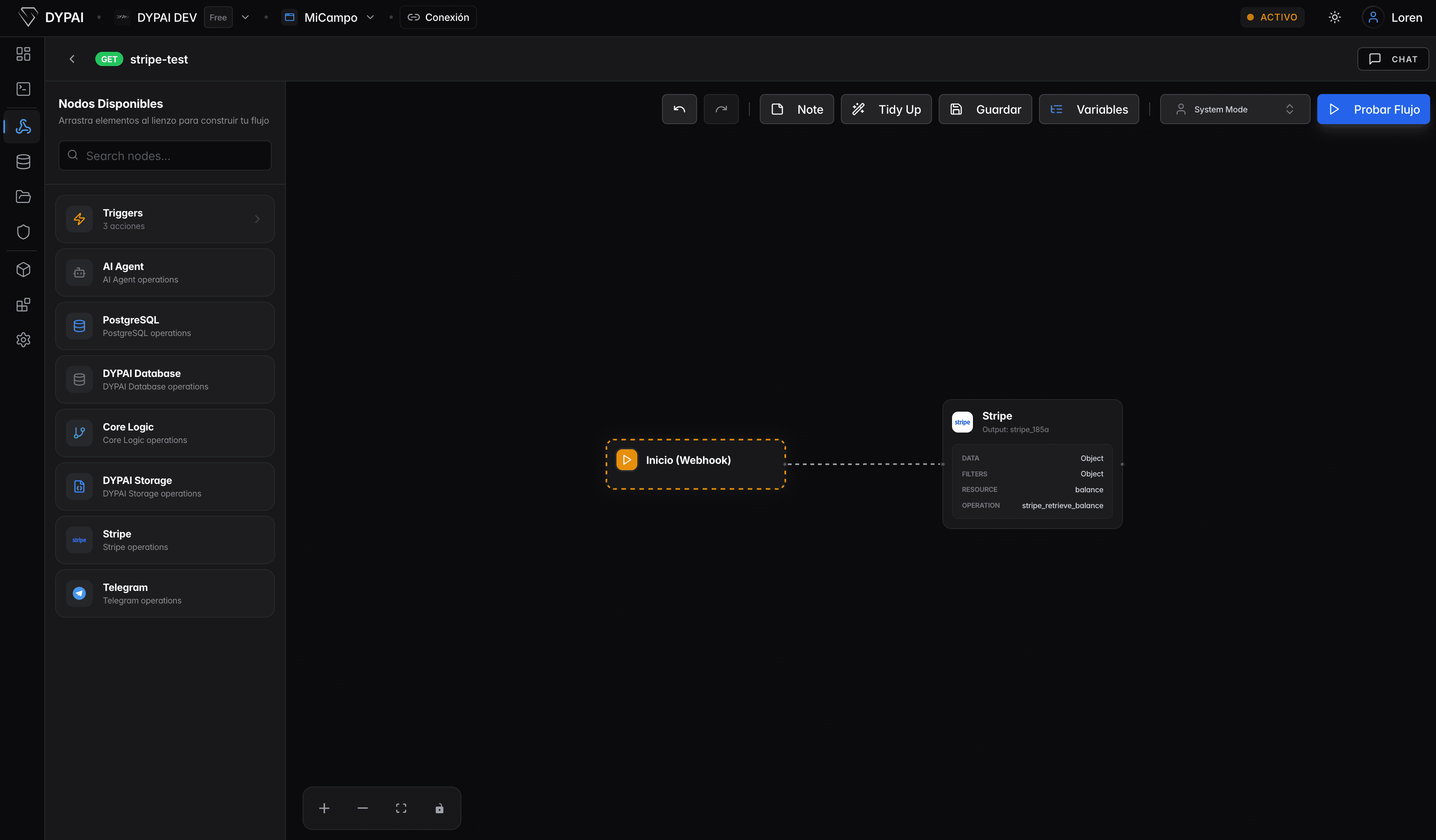Select the webhook flows sidebar icon

point(23,127)
